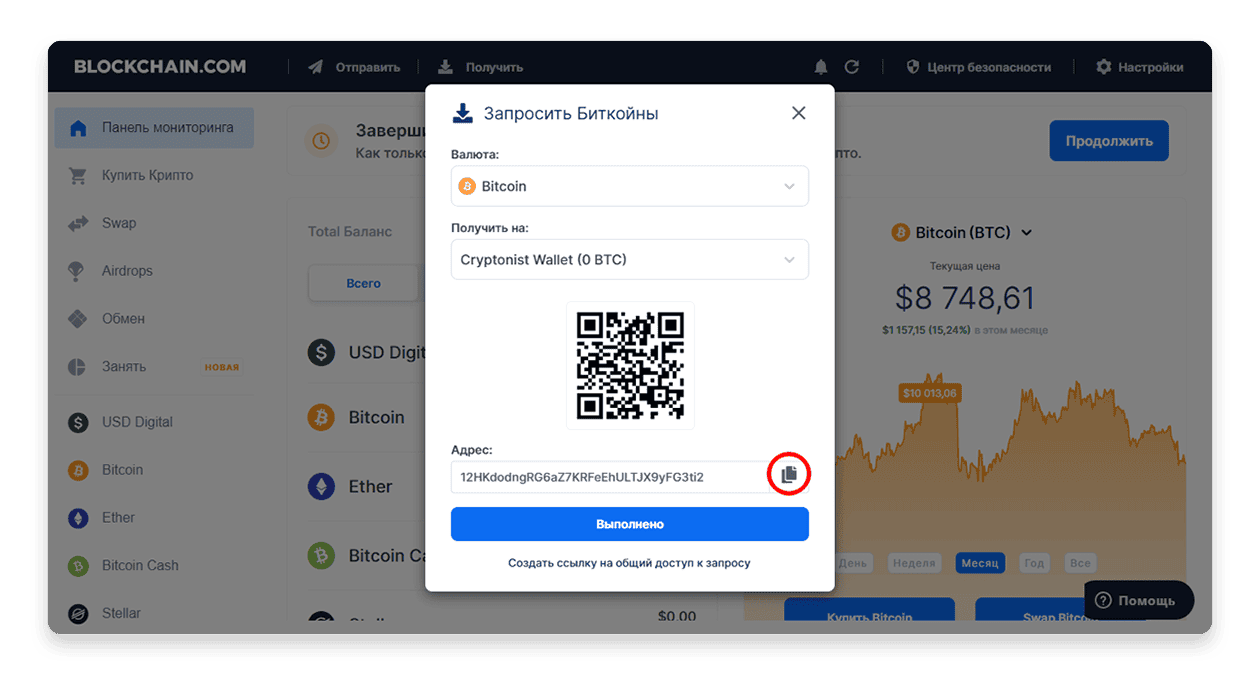Open Центр безопасности via the shield icon
The image size is (1260, 675).
(913, 67)
